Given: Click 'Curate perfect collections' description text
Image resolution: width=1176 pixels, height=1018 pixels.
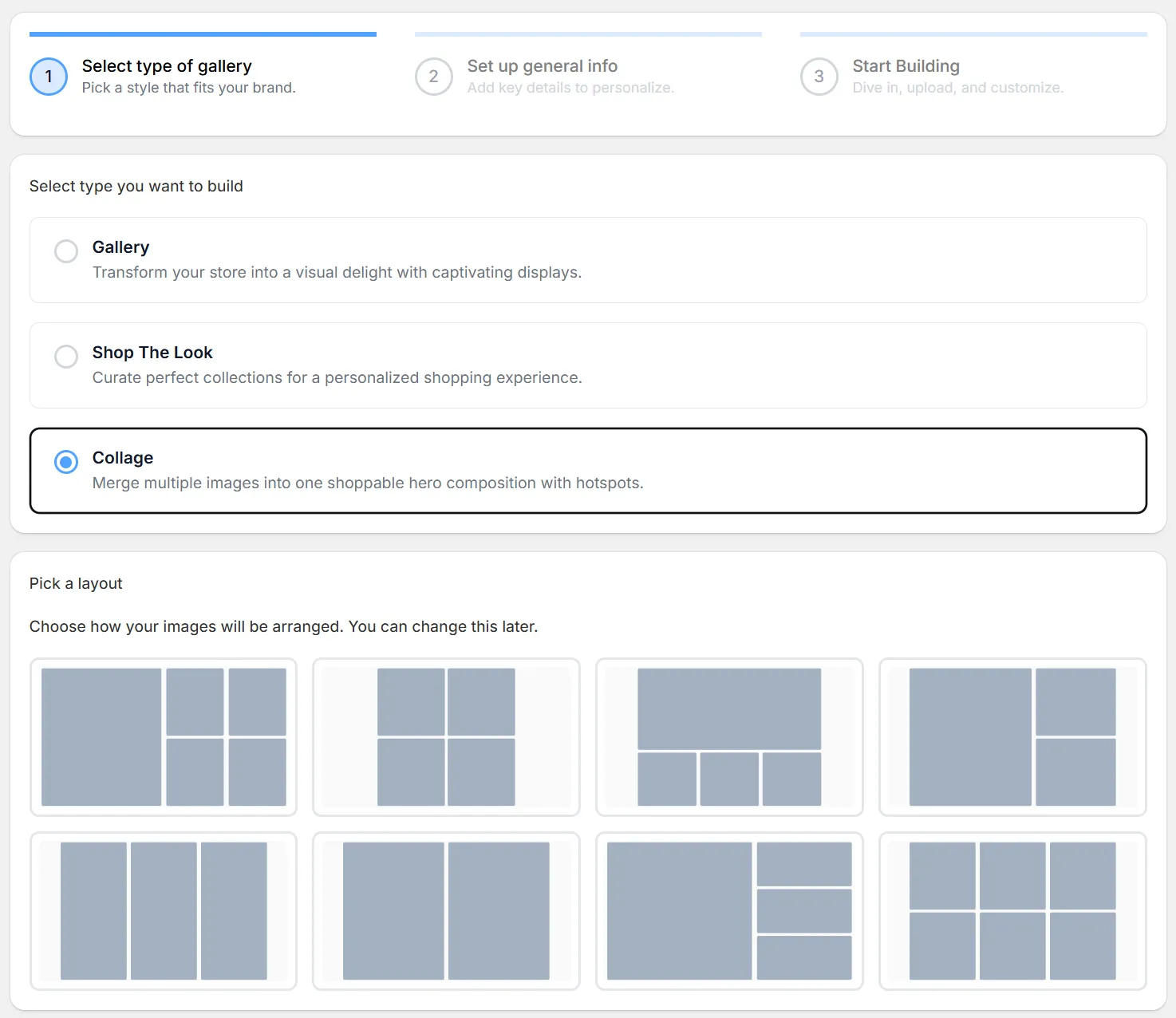Looking at the screenshot, I should tap(337, 377).
